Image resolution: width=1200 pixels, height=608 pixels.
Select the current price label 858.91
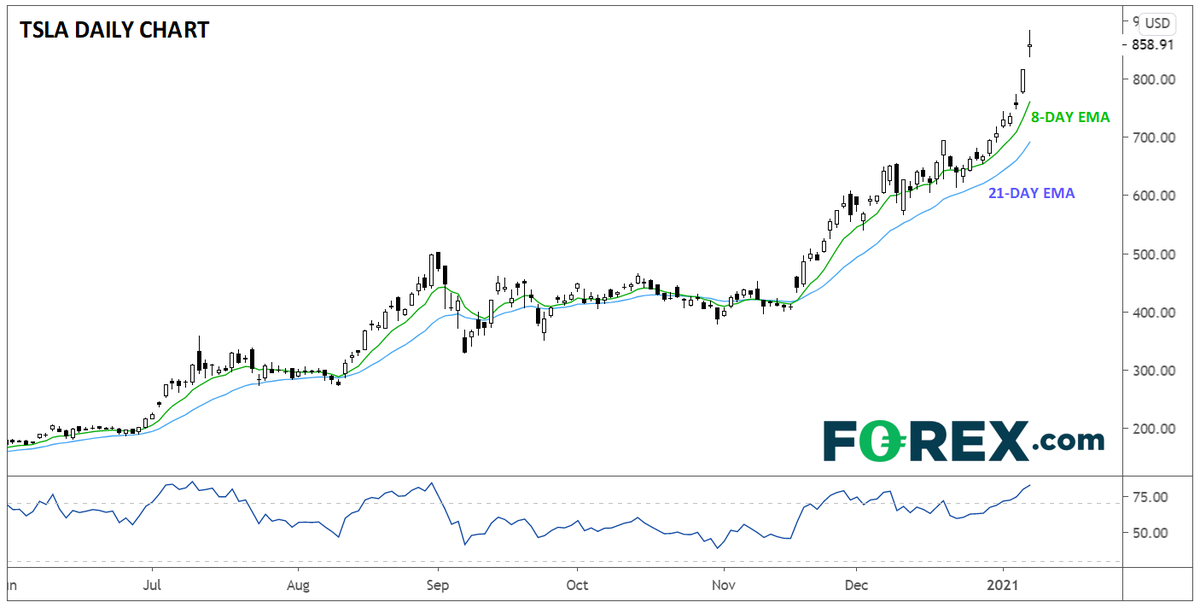(1152, 45)
